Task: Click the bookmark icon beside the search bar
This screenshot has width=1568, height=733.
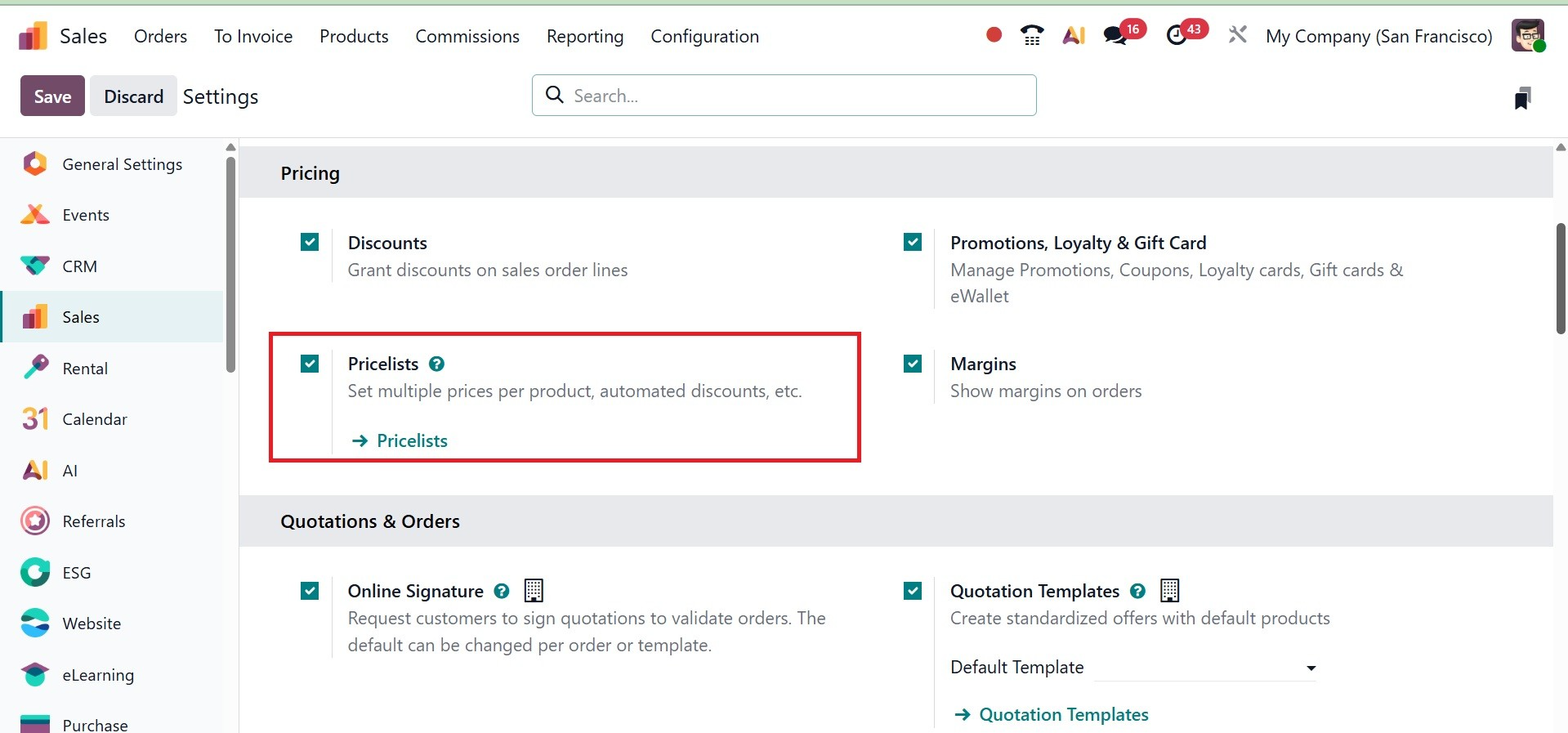Action: (1521, 98)
